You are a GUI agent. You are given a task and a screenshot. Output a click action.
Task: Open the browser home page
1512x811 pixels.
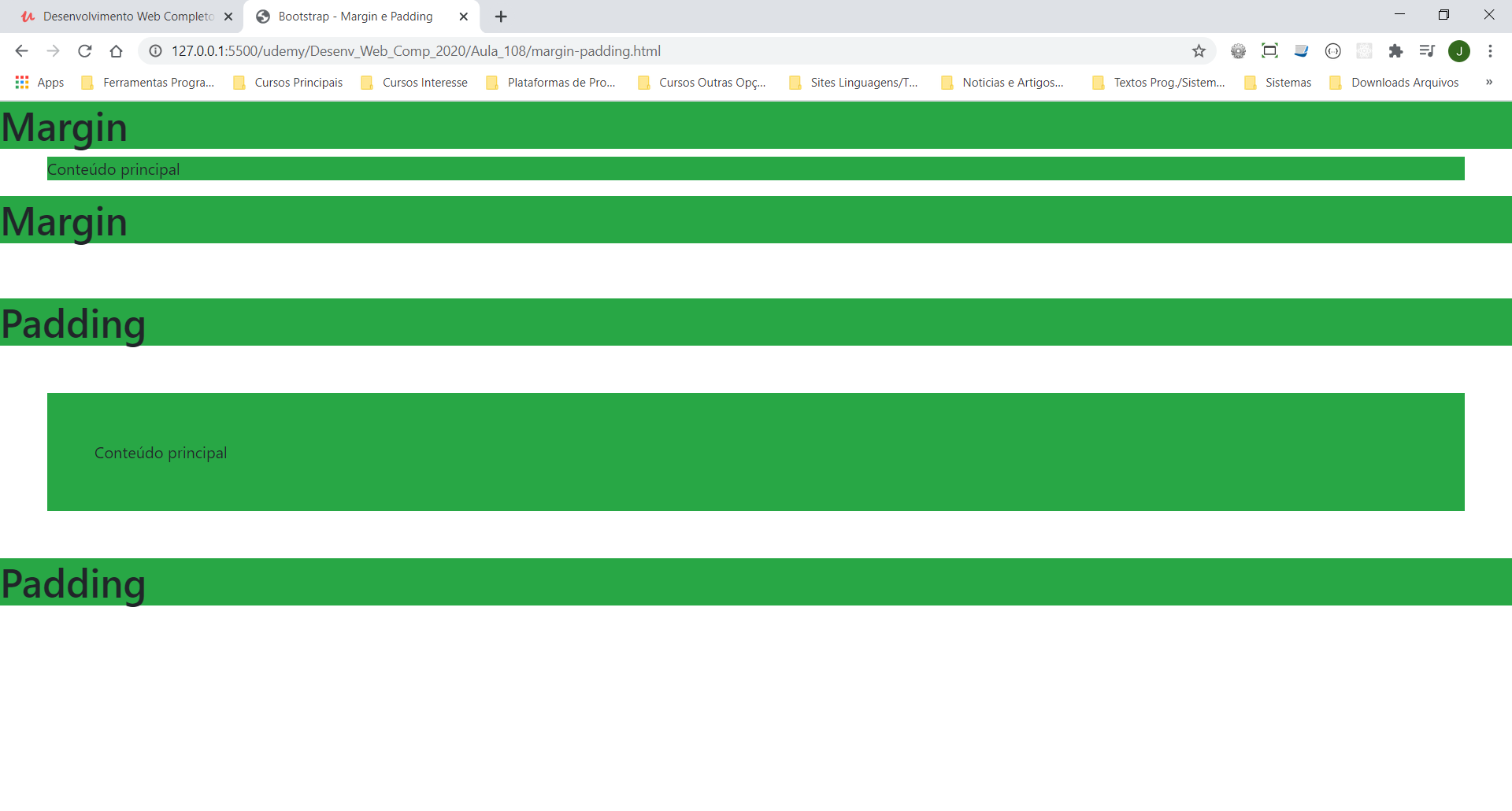tap(116, 51)
